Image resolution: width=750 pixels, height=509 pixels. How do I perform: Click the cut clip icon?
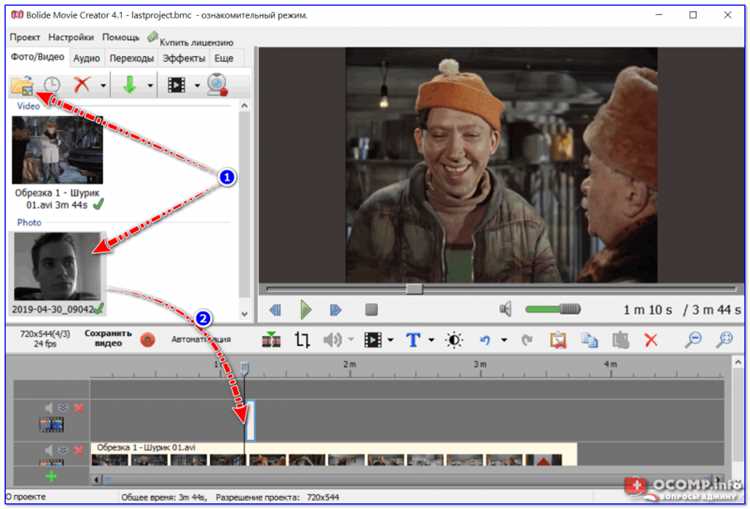tap(558, 340)
